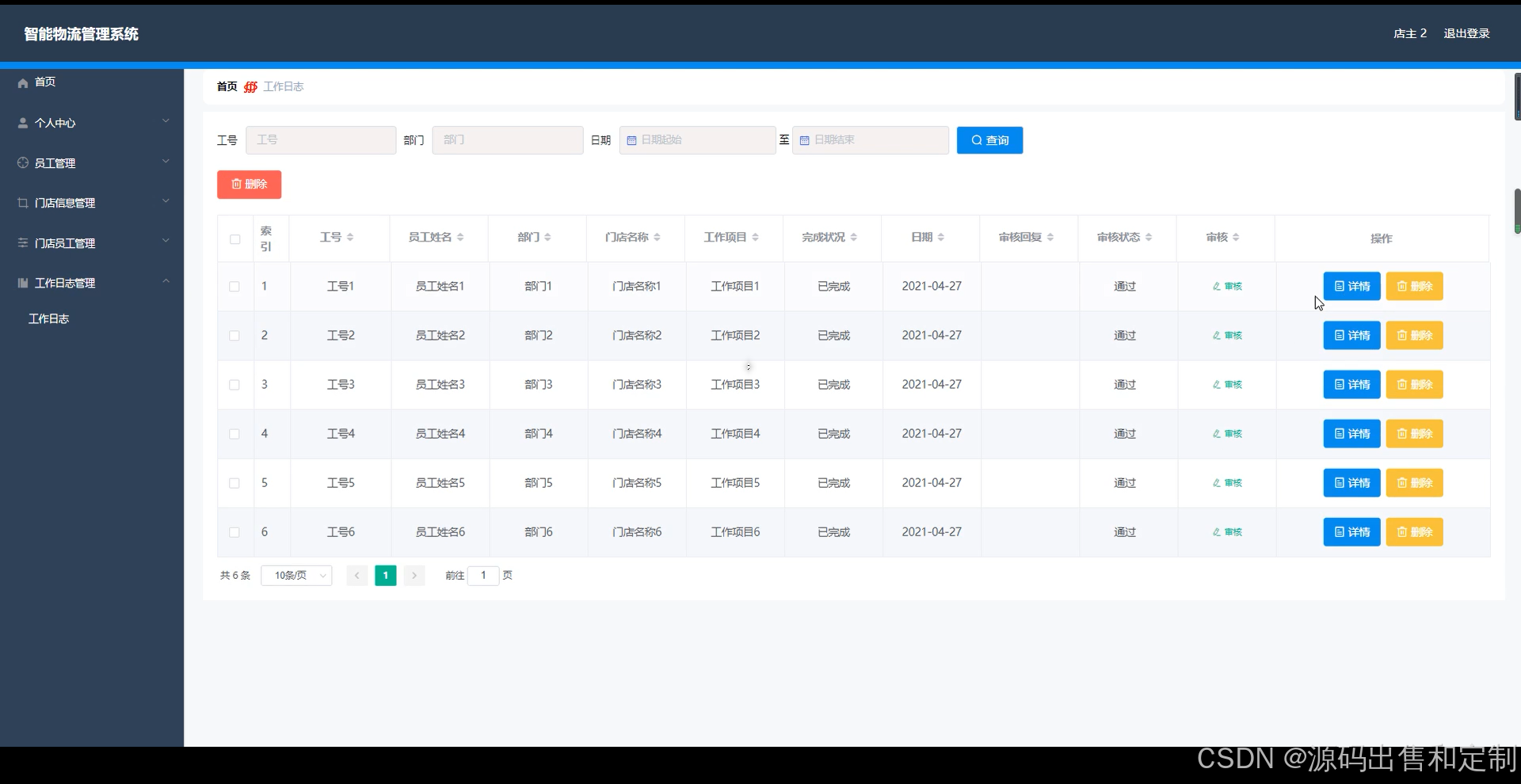This screenshot has width=1521, height=784.
Task: Click 退出登录 in the header
Action: point(1466,33)
